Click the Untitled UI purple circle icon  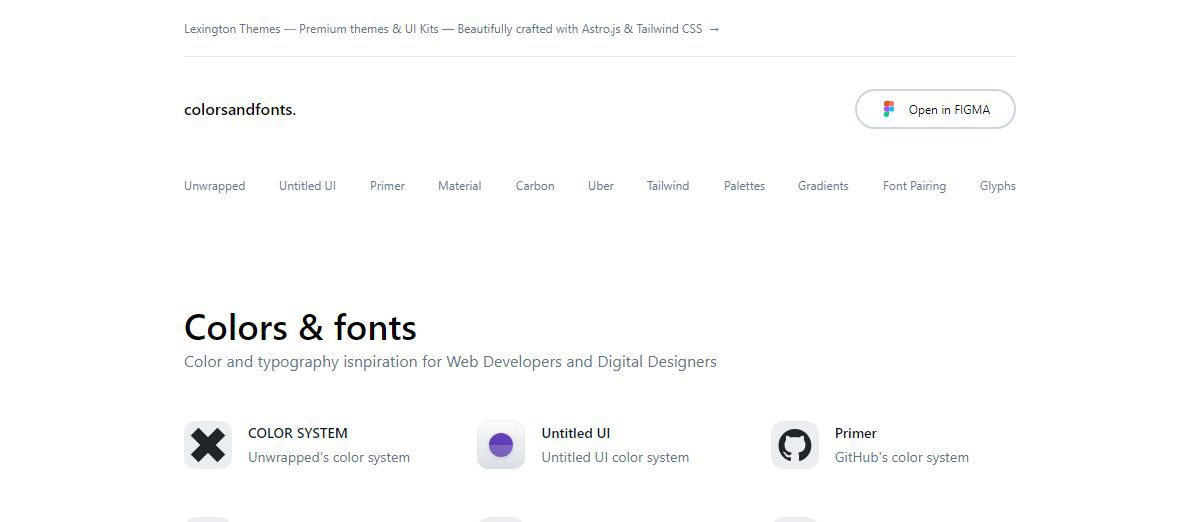pos(501,445)
